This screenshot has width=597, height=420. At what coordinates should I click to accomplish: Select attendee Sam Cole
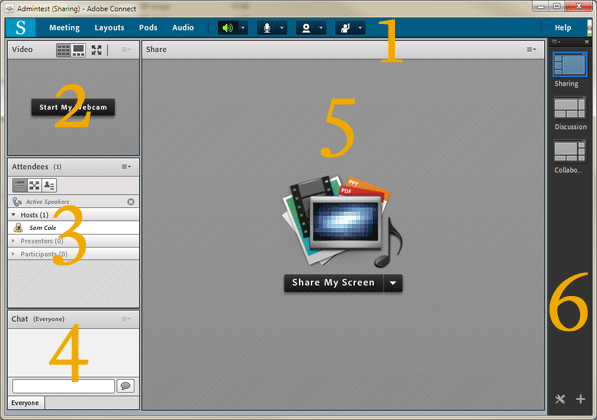point(73,228)
